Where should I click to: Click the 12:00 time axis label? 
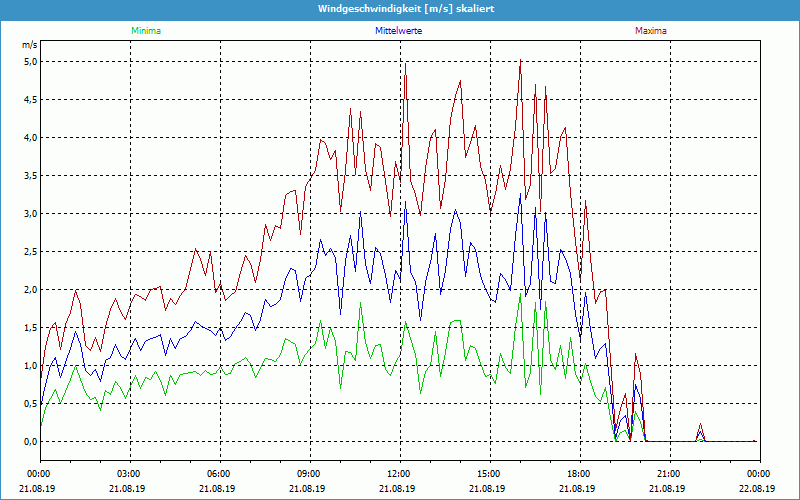[400, 474]
